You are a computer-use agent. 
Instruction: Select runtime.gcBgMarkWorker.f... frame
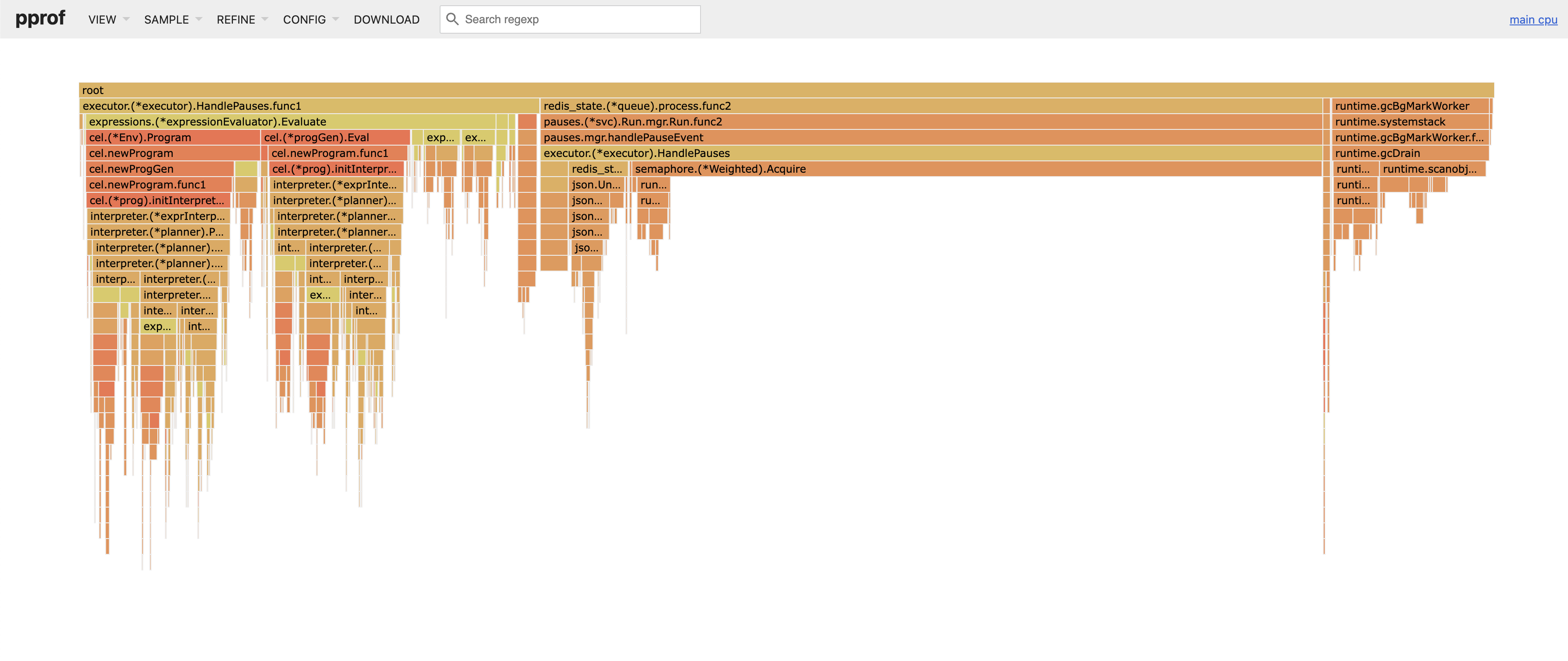click(x=1410, y=138)
